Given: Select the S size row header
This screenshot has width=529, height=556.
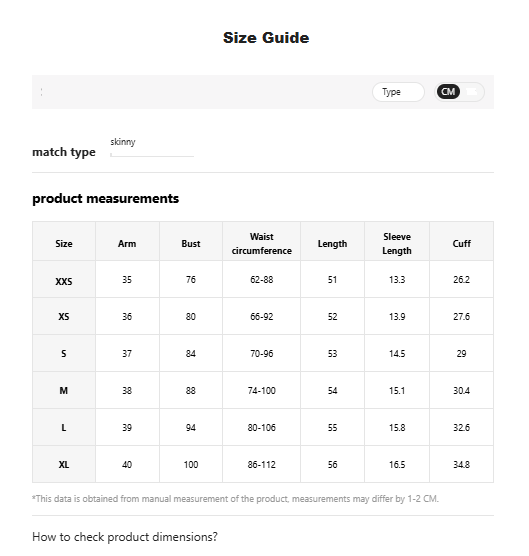Looking at the screenshot, I should tap(64, 353).
